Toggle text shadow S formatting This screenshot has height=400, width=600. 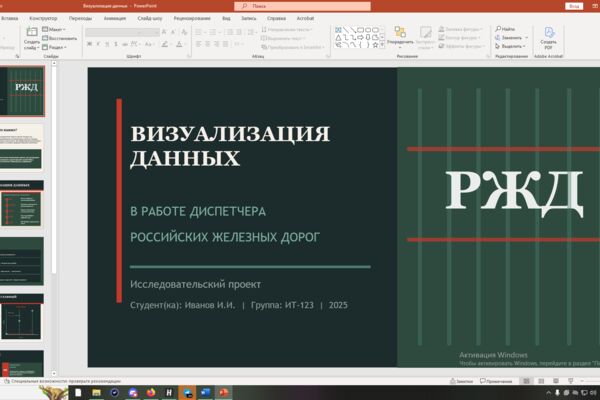[116, 44]
